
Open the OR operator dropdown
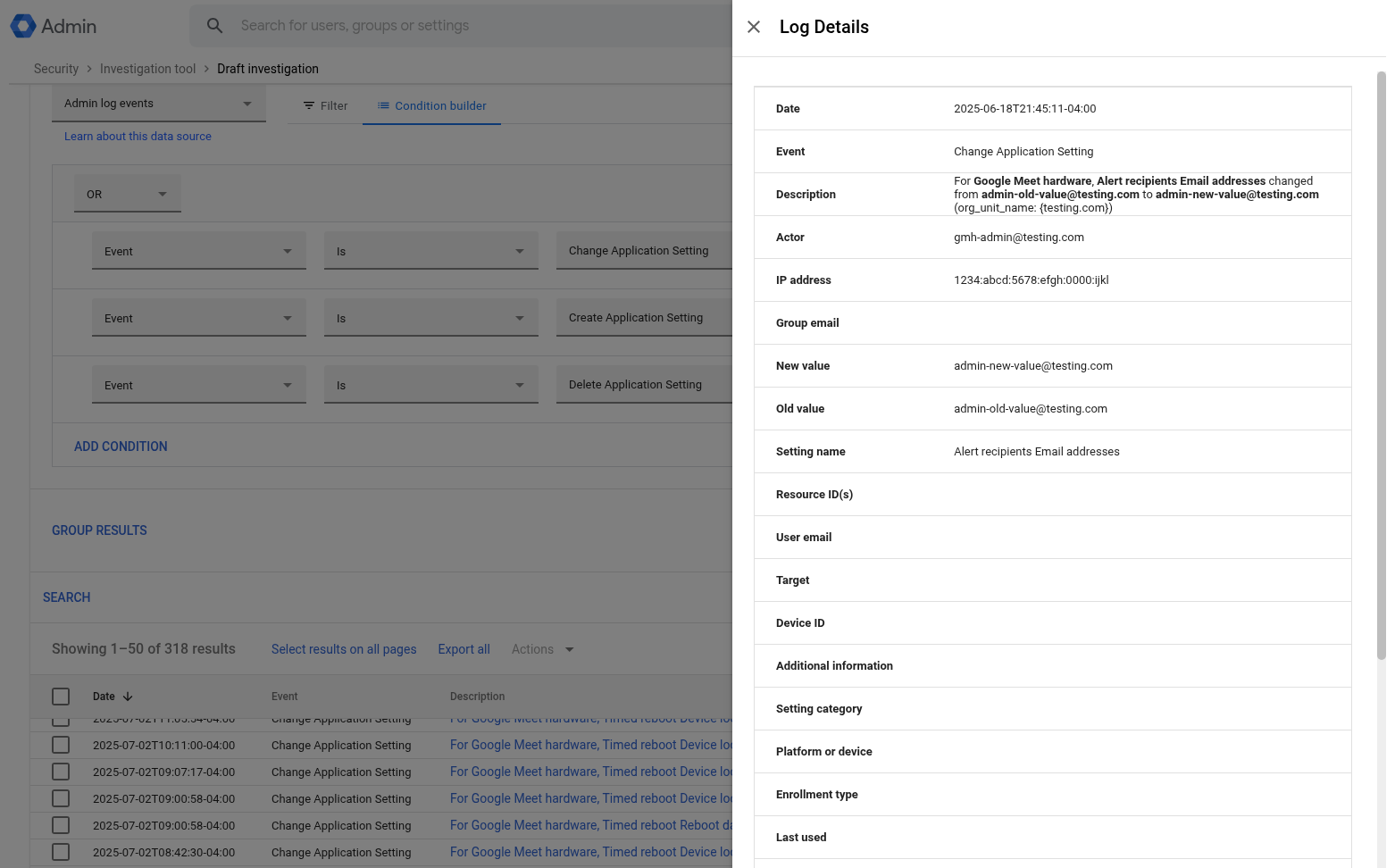click(128, 194)
